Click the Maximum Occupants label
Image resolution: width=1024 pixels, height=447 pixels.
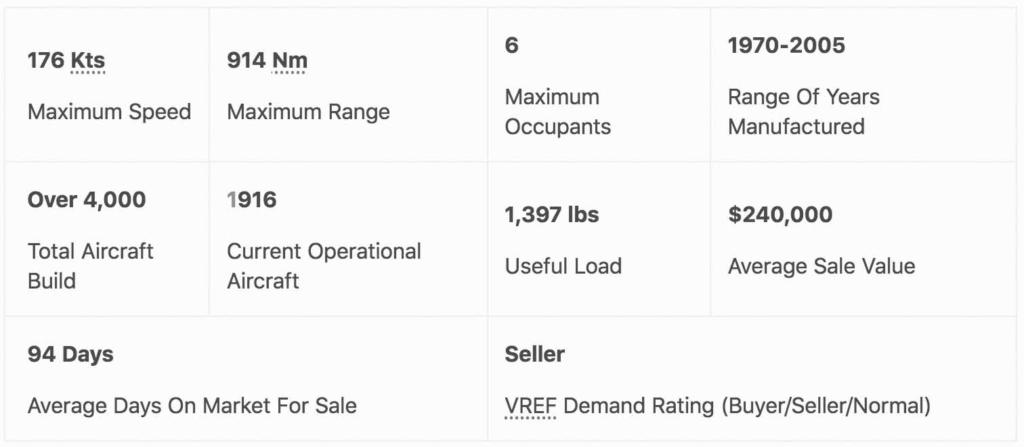tap(558, 112)
